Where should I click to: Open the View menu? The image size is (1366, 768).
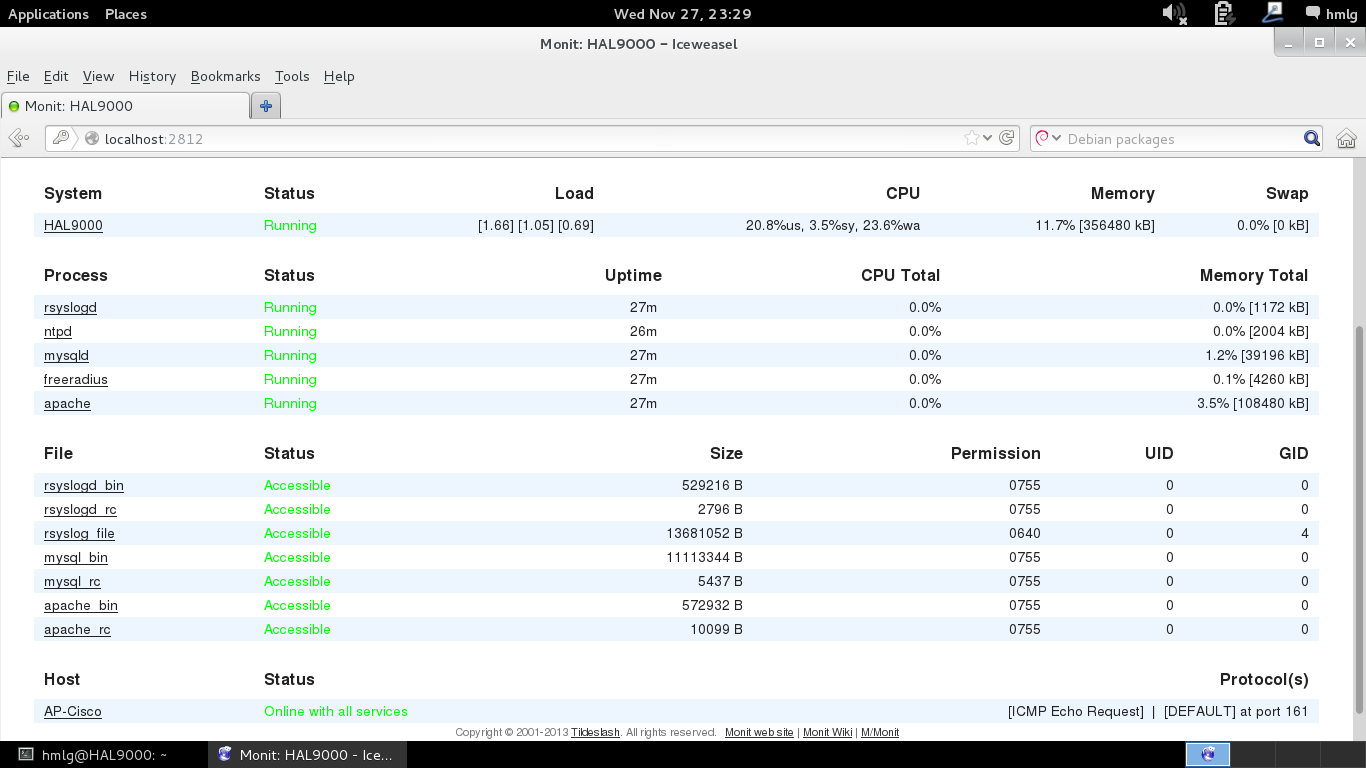coord(98,76)
